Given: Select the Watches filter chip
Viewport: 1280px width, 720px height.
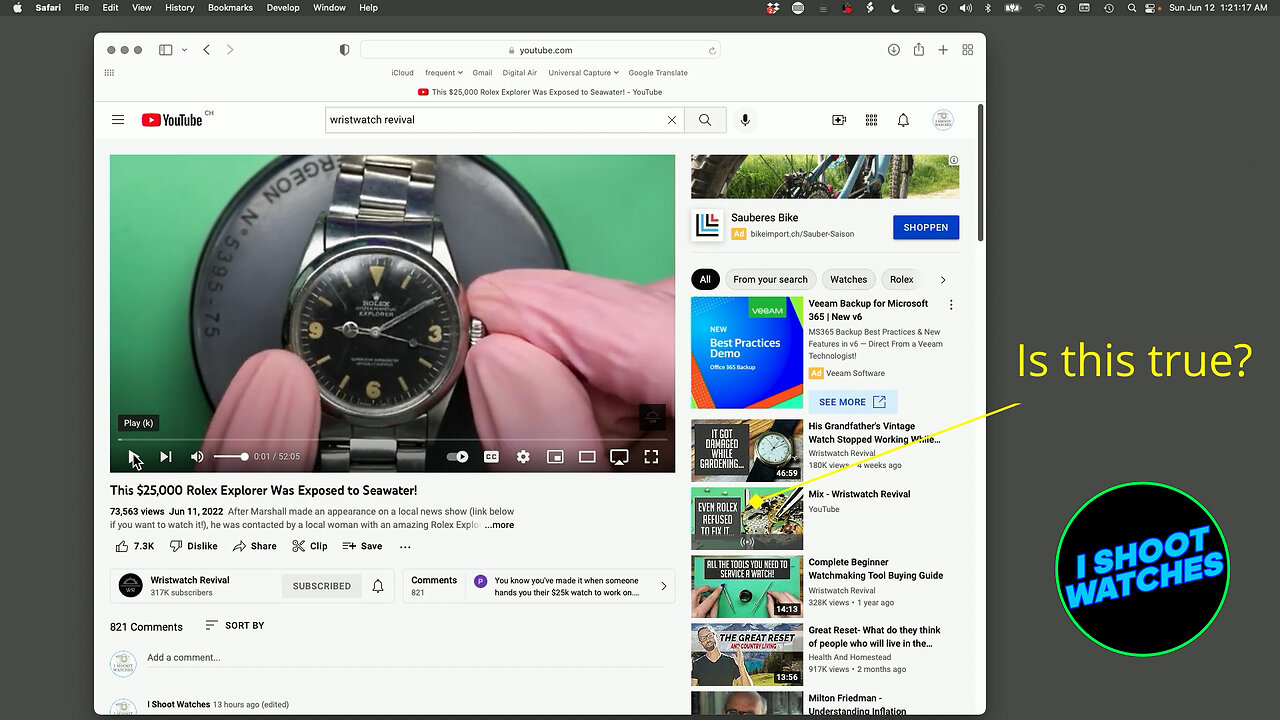Looking at the screenshot, I should (848, 280).
